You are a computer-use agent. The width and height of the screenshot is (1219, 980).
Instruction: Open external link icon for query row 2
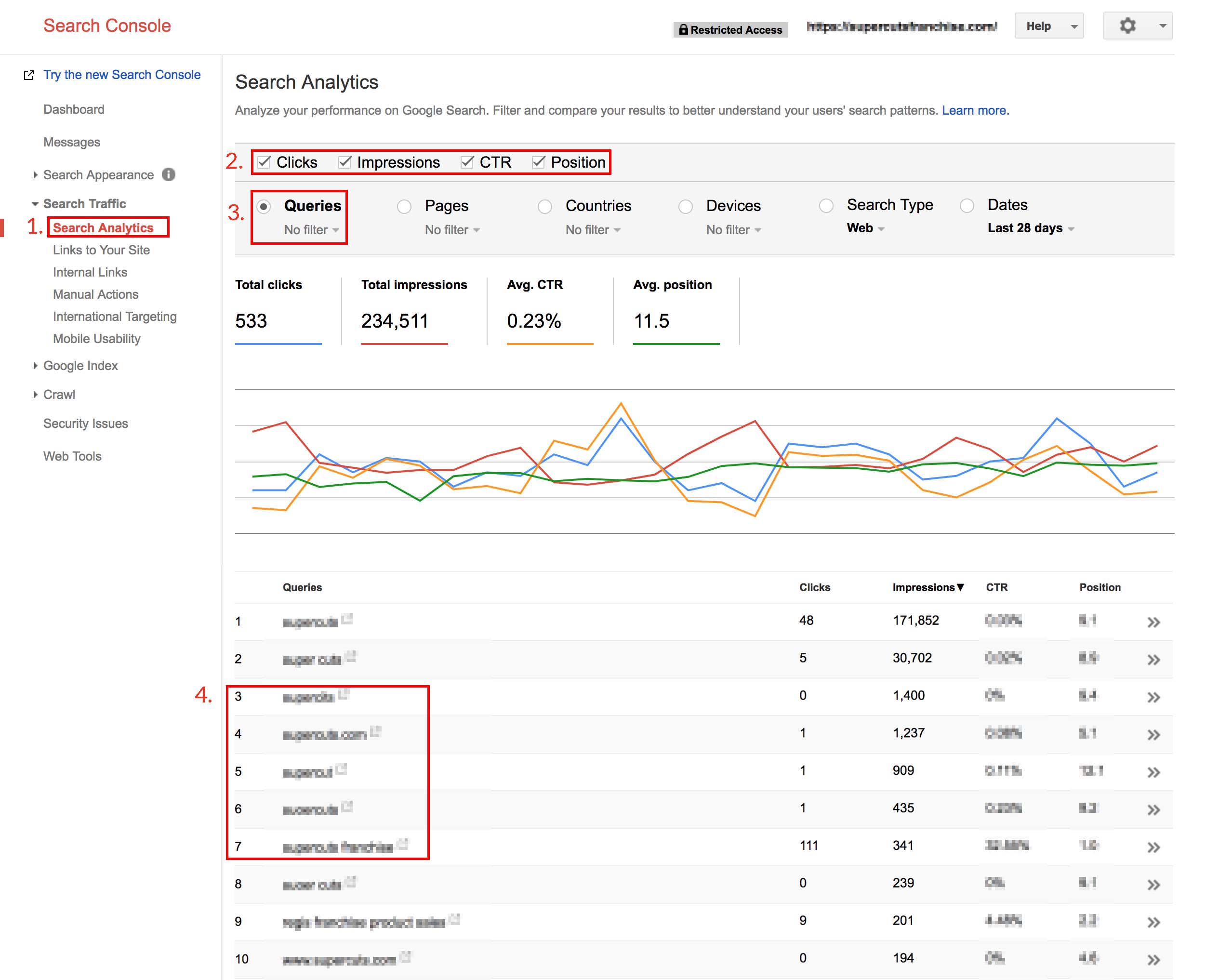(351, 656)
